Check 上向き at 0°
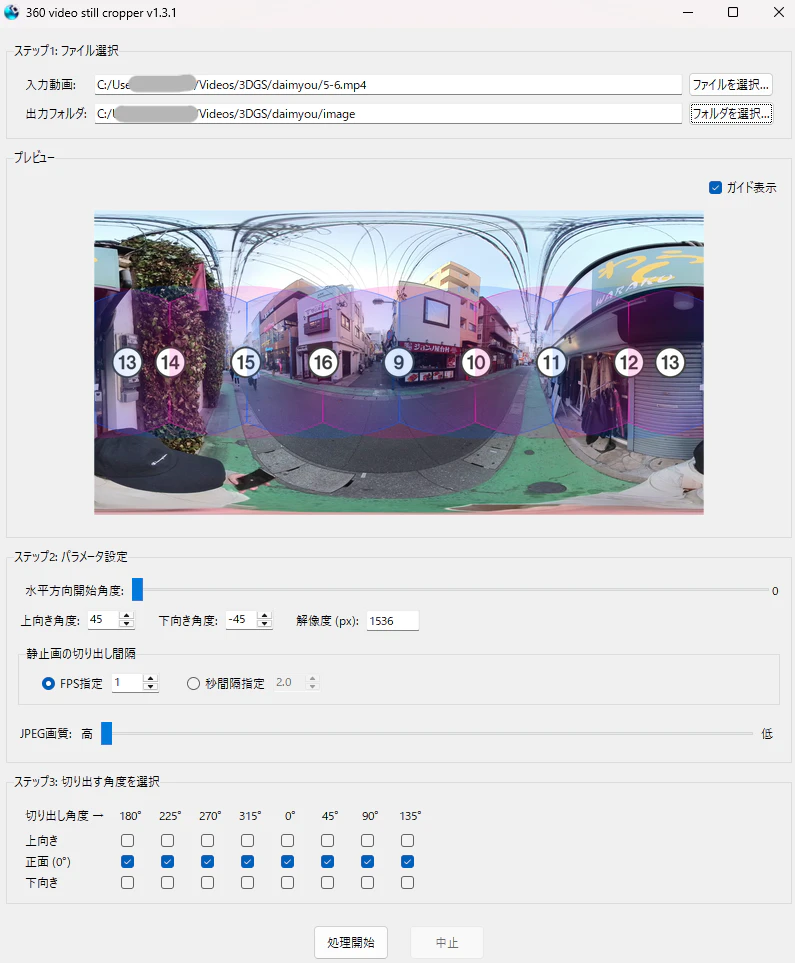 coord(288,840)
